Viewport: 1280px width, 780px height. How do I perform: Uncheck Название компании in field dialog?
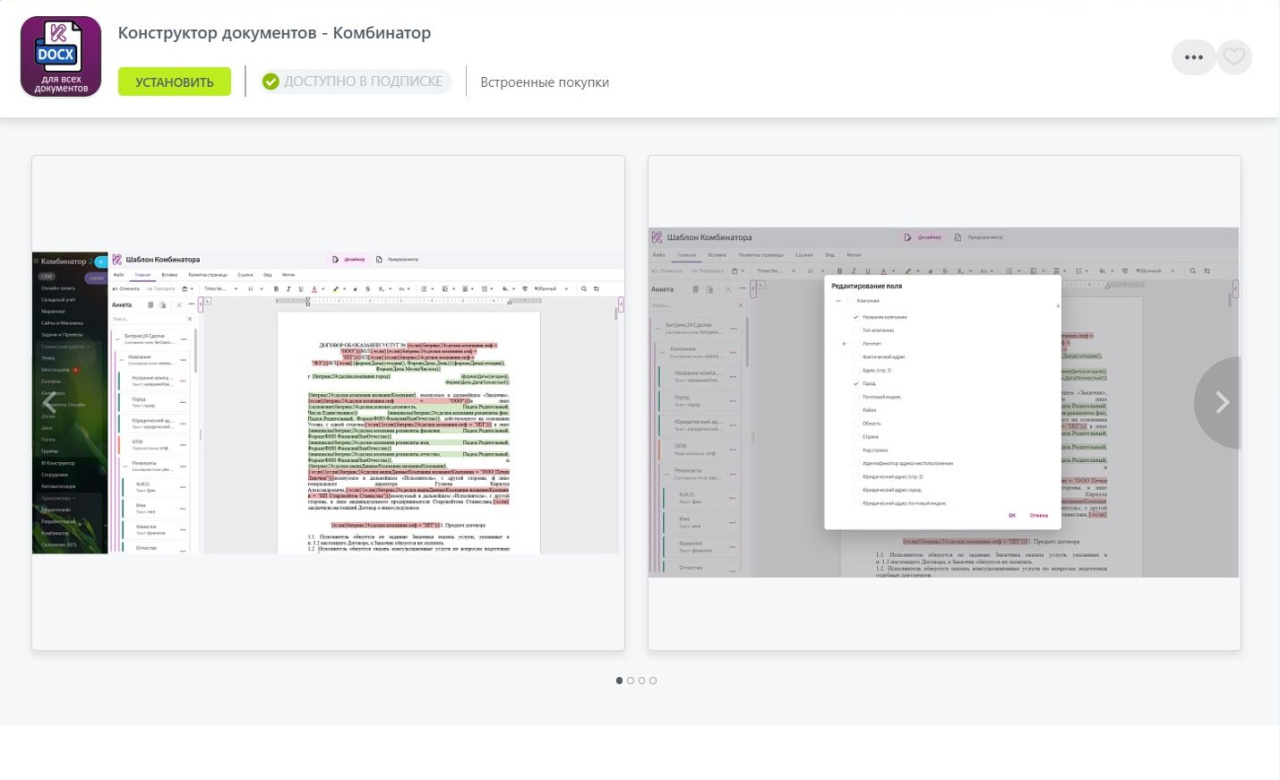[856, 317]
